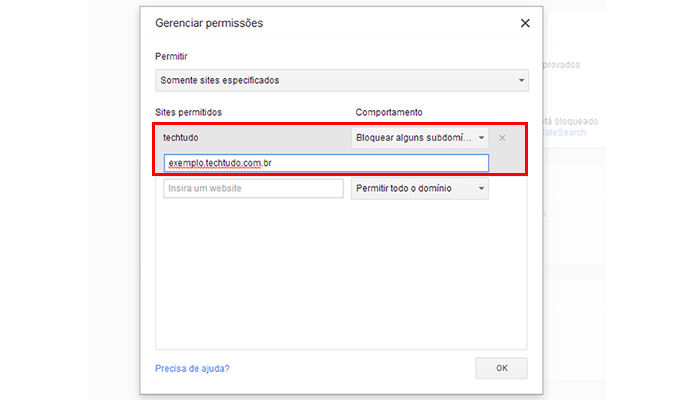Click the background 'está bloqueado' text
The width and height of the screenshot is (695, 400).
pos(570,121)
